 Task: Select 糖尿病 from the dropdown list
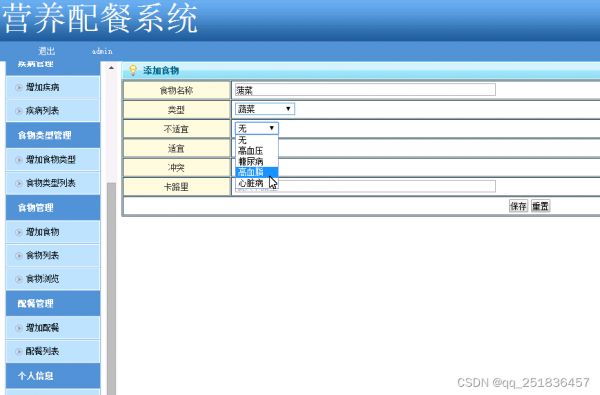coord(257,162)
